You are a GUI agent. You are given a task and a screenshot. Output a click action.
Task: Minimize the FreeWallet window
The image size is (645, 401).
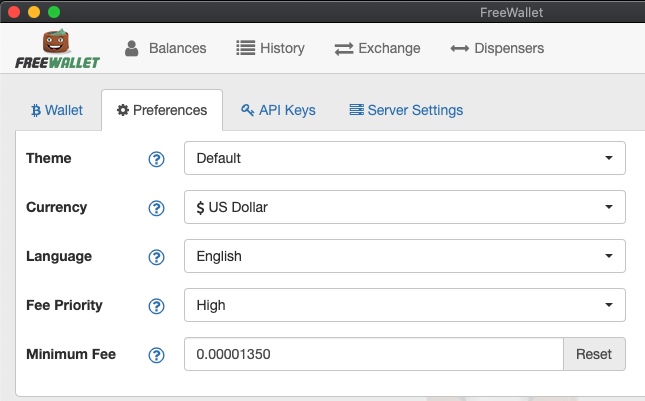(x=34, y=12)
